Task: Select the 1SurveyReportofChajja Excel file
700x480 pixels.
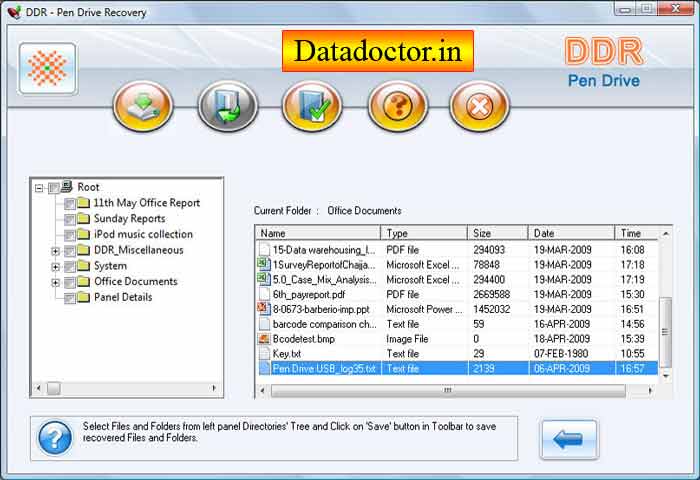Action: (x=457, y=265)
